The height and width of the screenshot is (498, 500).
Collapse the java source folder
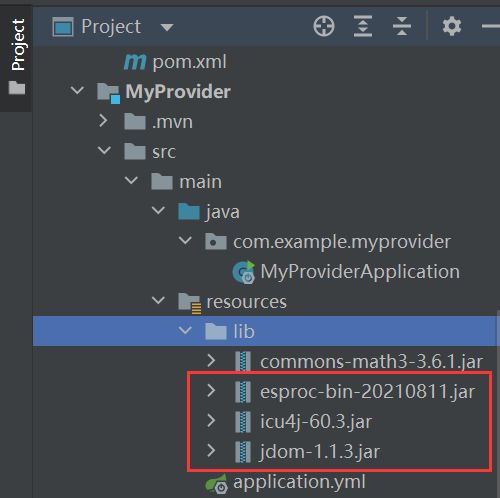(158, 210)
